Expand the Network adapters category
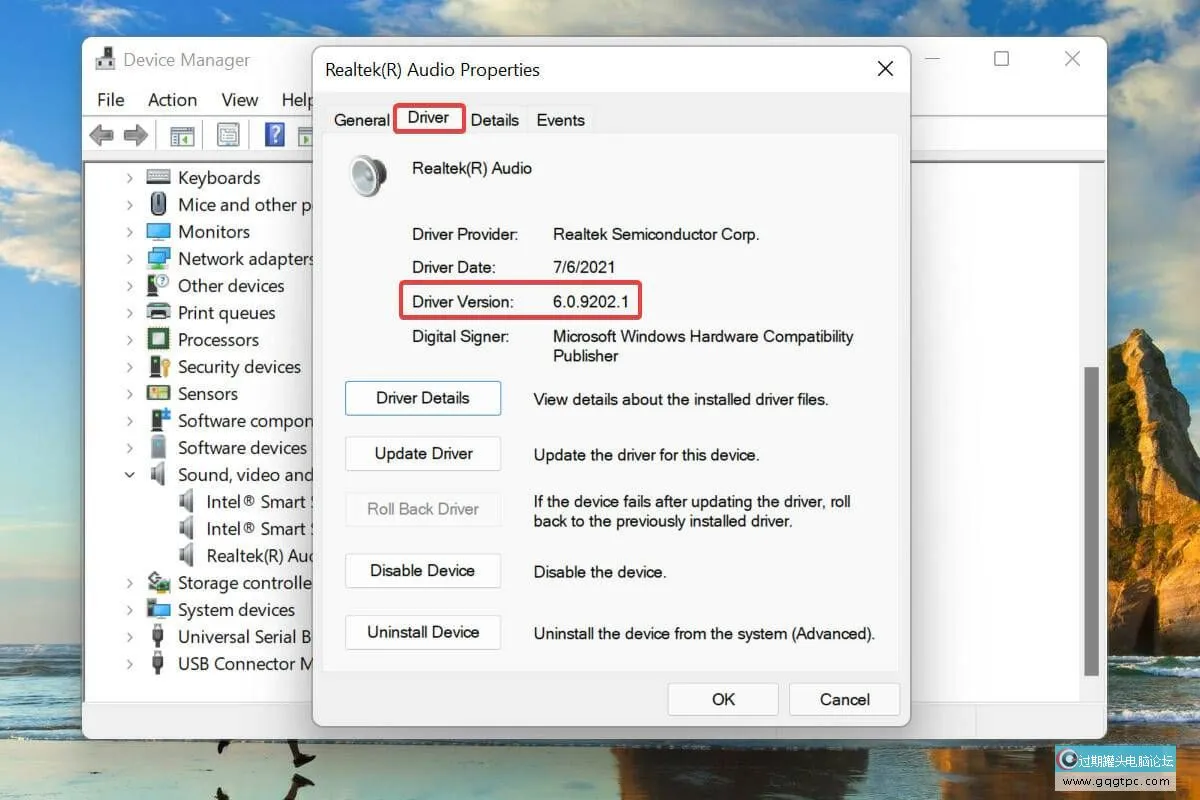Screen dimensions: 1200x800 (129, 259)
